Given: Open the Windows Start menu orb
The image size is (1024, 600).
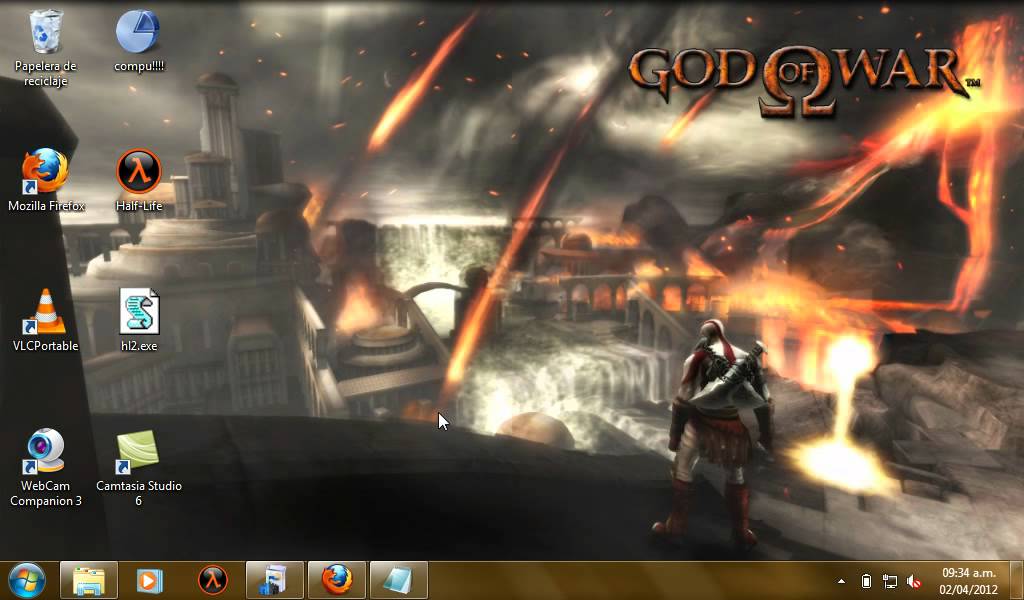Looking at the screenshot, I should pyautogui.click(x=27, y=580).
